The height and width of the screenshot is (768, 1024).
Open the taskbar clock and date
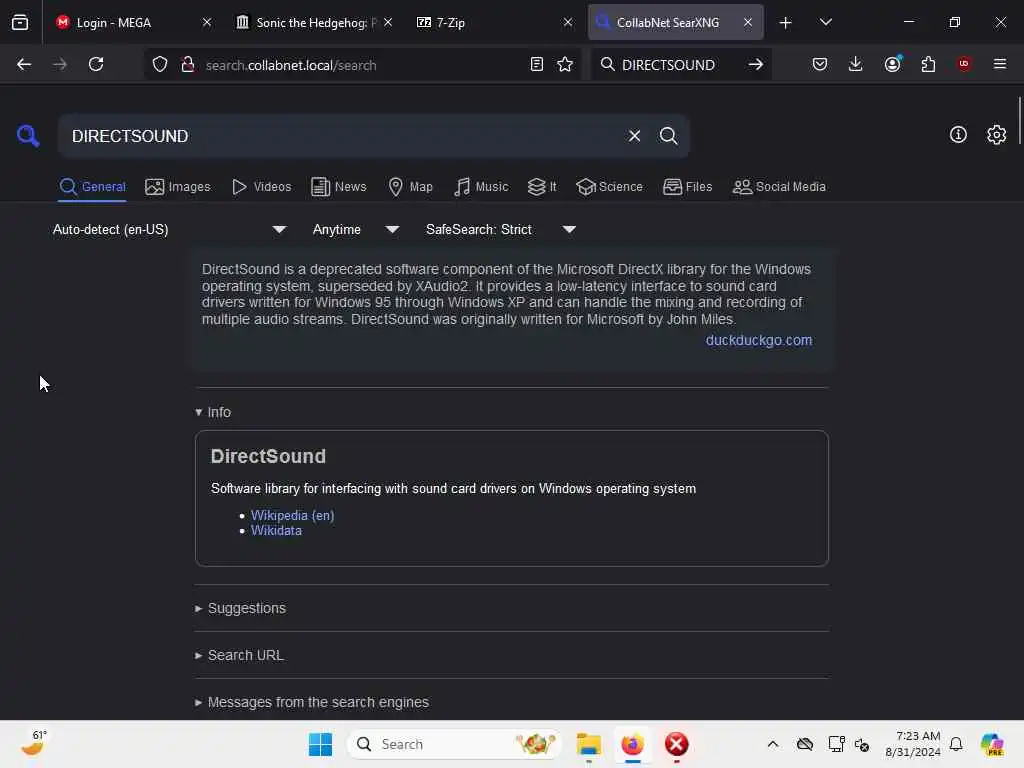(912, 744)
